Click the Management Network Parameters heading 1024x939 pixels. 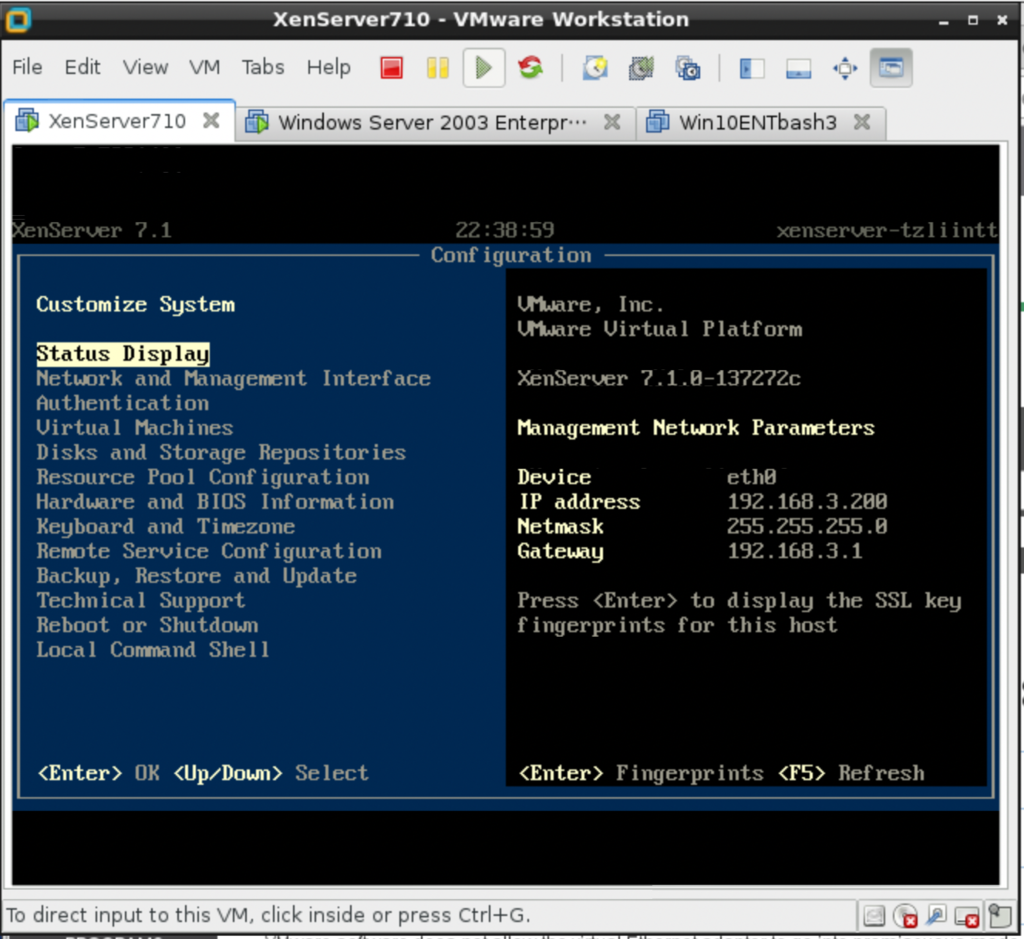coord(696,428)
